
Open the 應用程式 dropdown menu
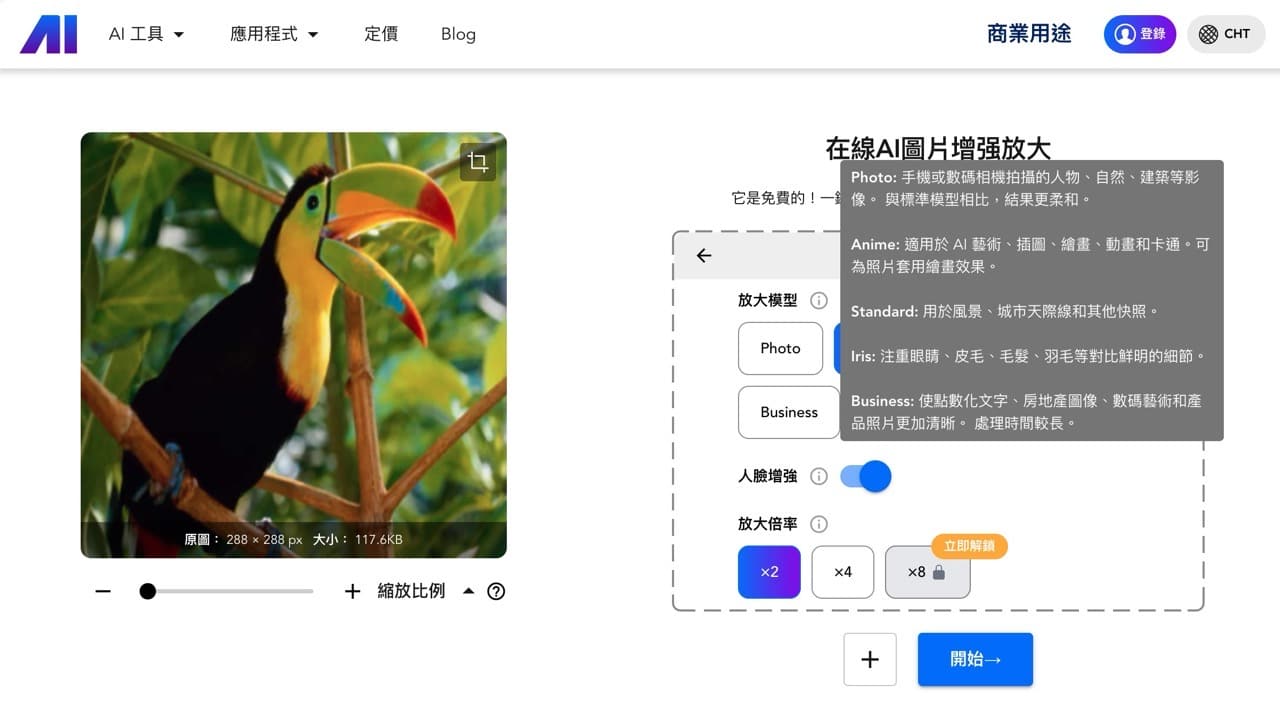pos(274,33)
